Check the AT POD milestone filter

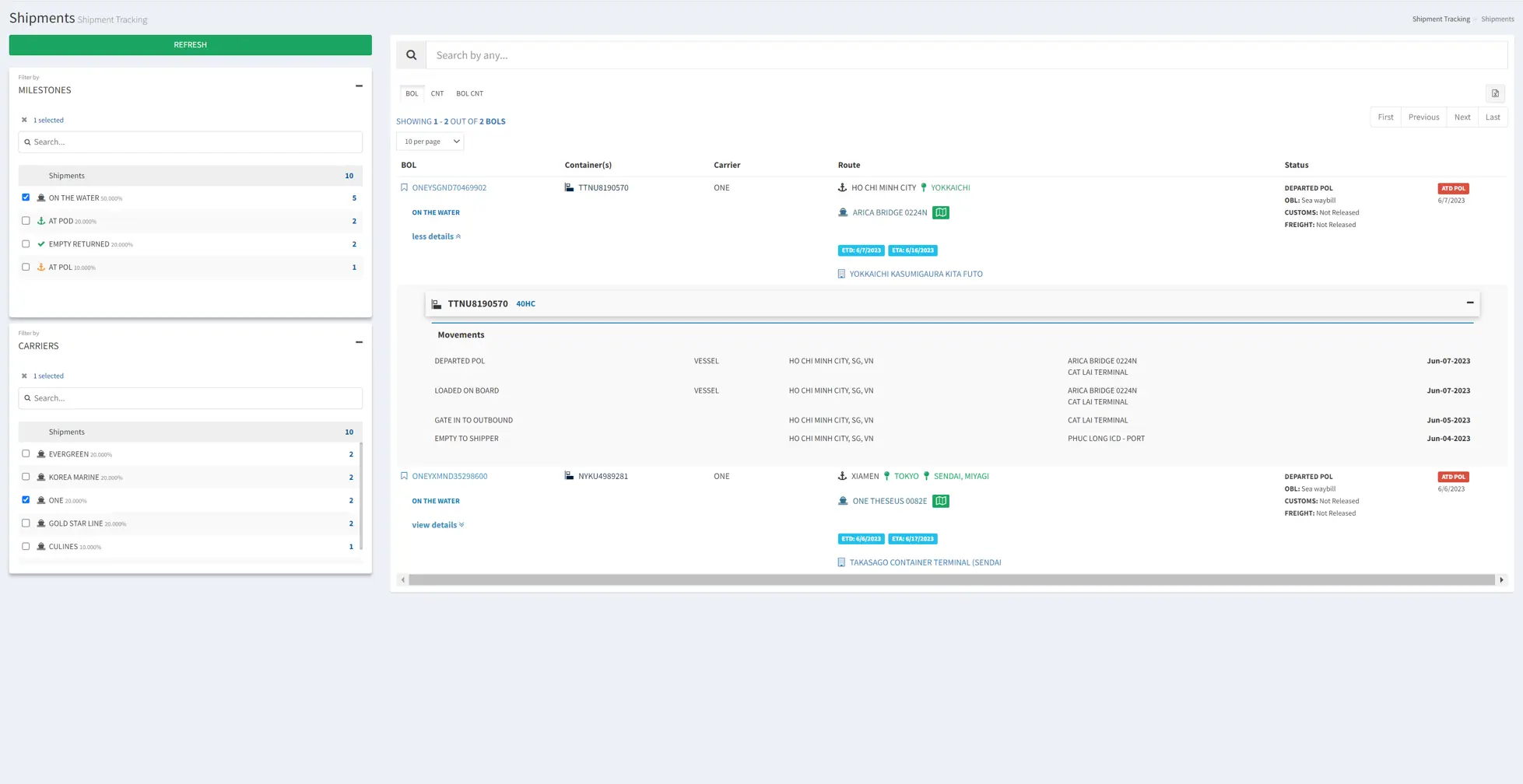(x=26, y=221)
